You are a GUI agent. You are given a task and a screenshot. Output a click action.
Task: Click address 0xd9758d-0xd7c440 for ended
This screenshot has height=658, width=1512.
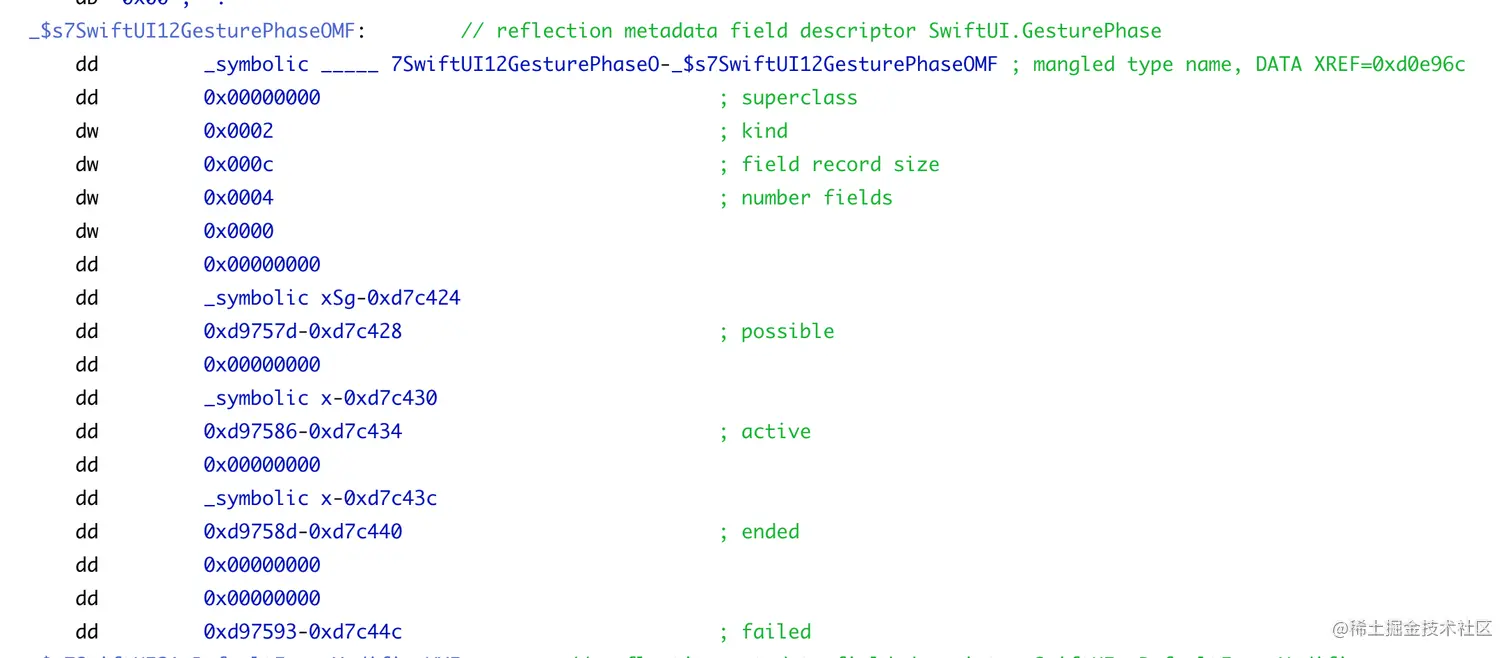tap(303, 531)
